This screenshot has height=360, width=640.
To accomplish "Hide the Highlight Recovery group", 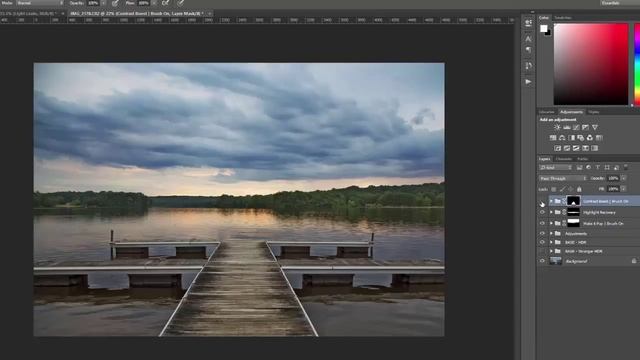I will click(542, 212).
